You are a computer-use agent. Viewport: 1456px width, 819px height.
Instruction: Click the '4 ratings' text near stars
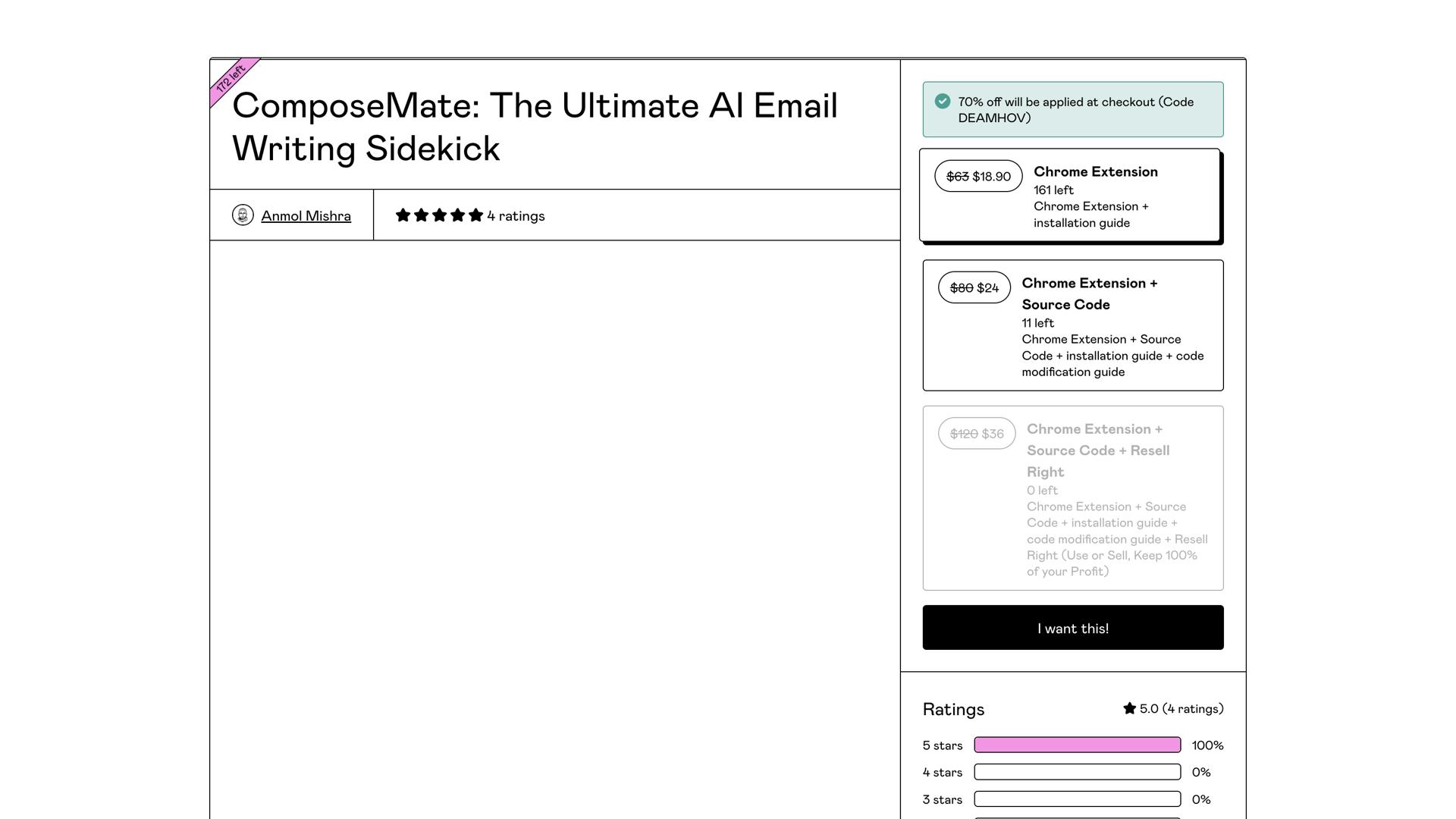(x=516, y=216)
